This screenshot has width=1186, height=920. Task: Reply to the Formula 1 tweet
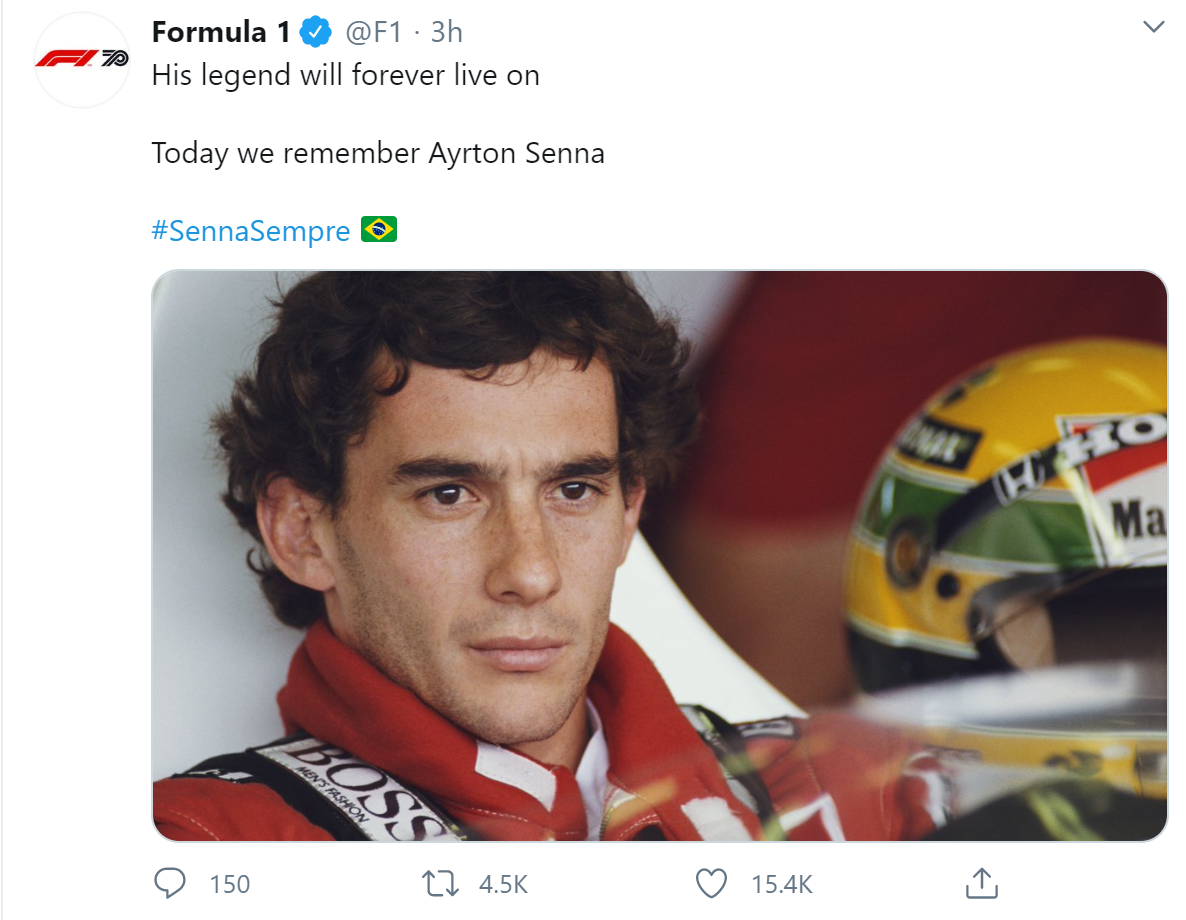tap(171, 883)
